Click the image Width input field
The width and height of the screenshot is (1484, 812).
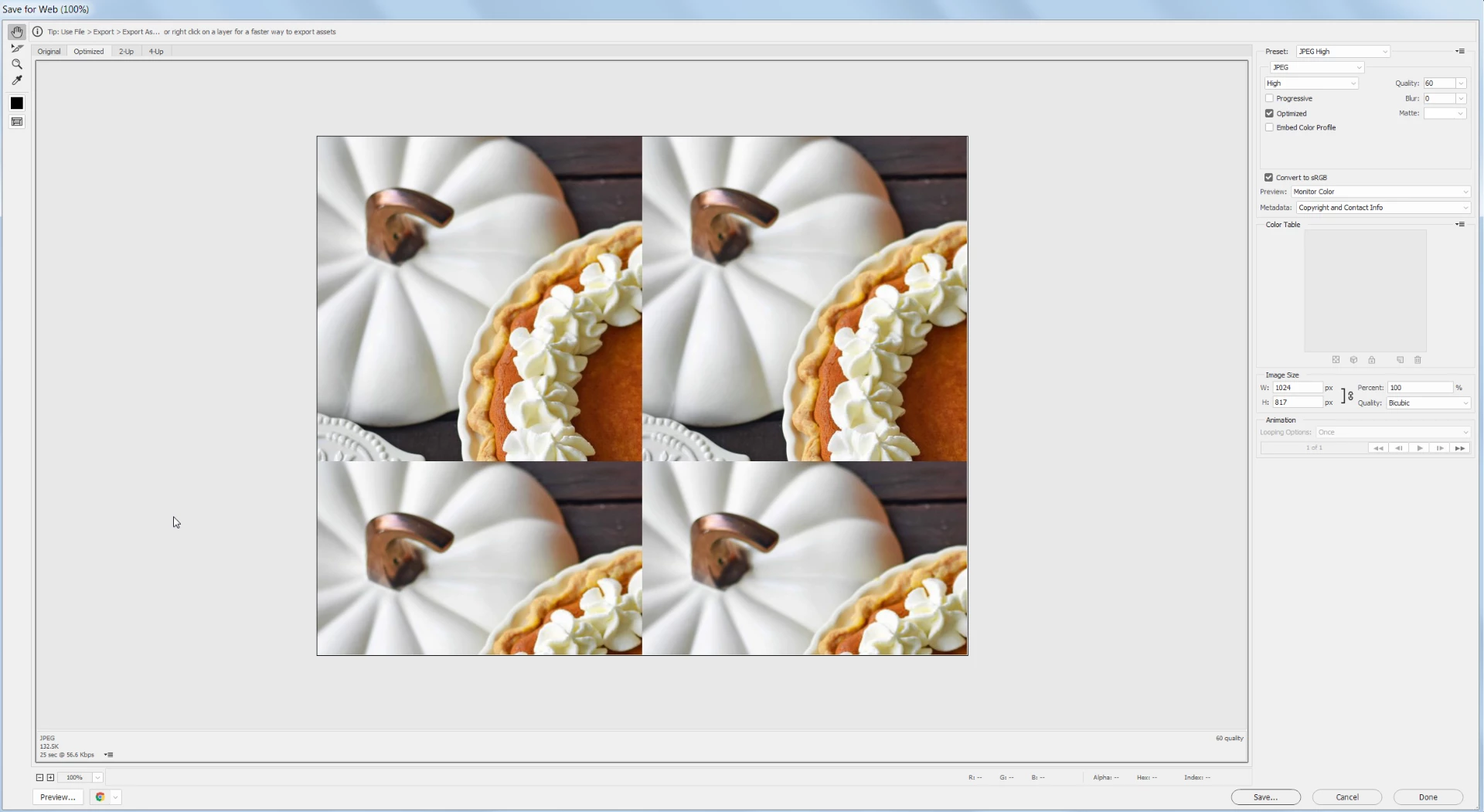[1298, 388]
